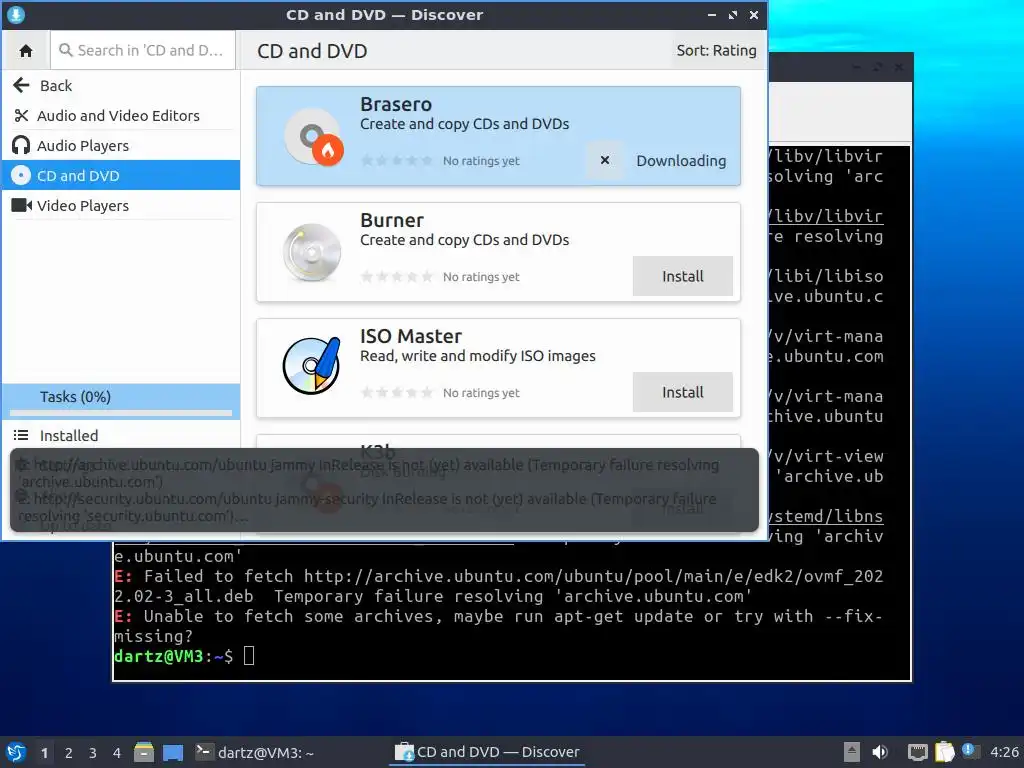Select CD and DVD — Discover taskbar entry
Viewport: 1024px width, 768px height.
tap(487, 752)
